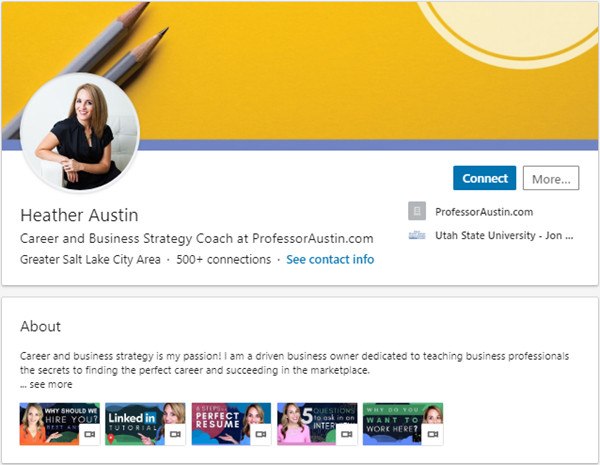Click the Utah State University logo icon

[417, 235]
